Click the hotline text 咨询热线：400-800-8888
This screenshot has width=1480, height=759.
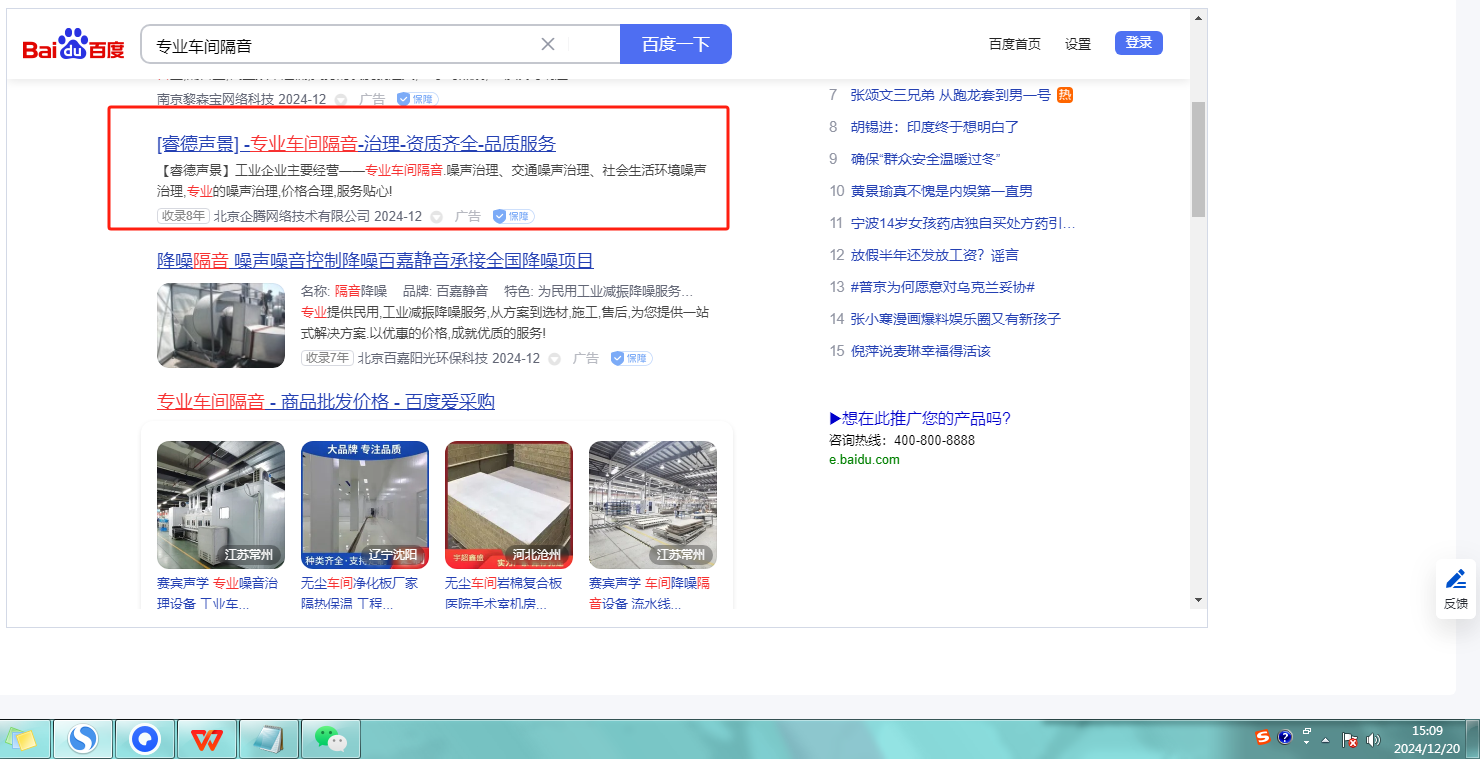(902, 440)
